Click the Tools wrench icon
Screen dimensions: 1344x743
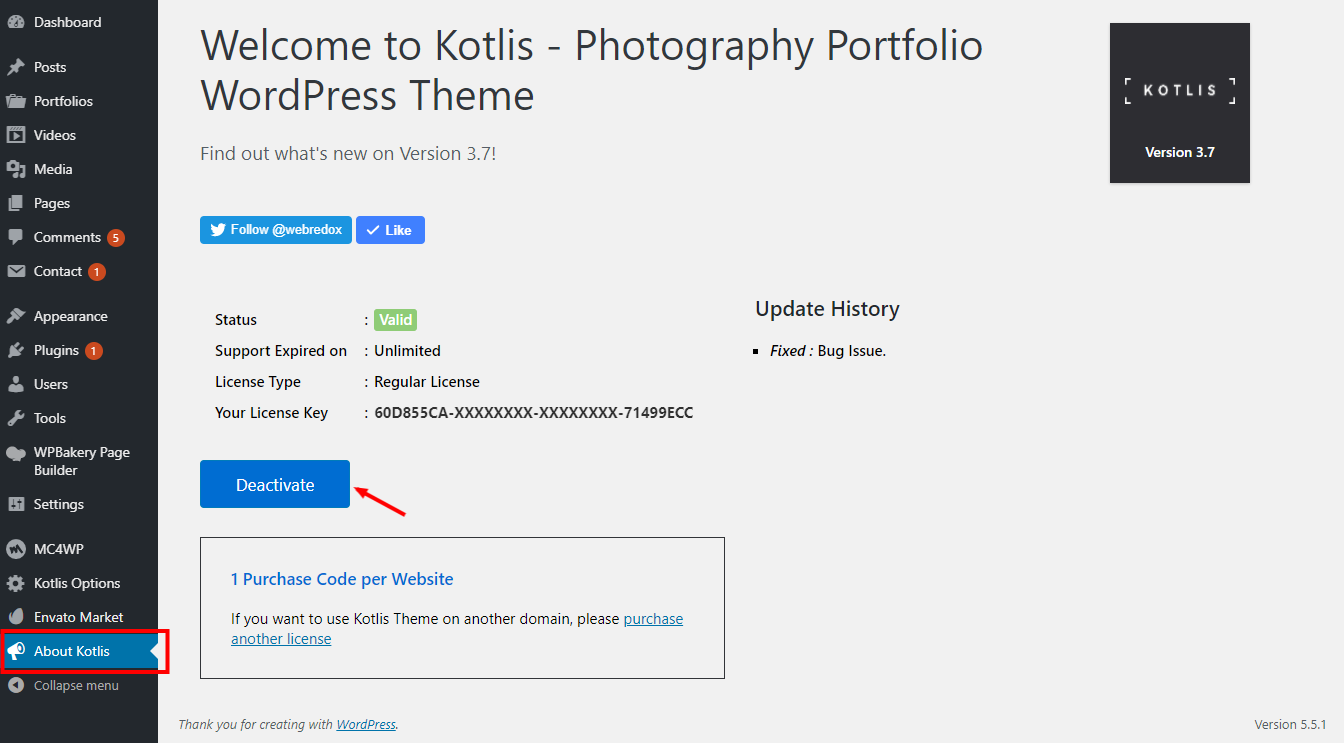16,418
